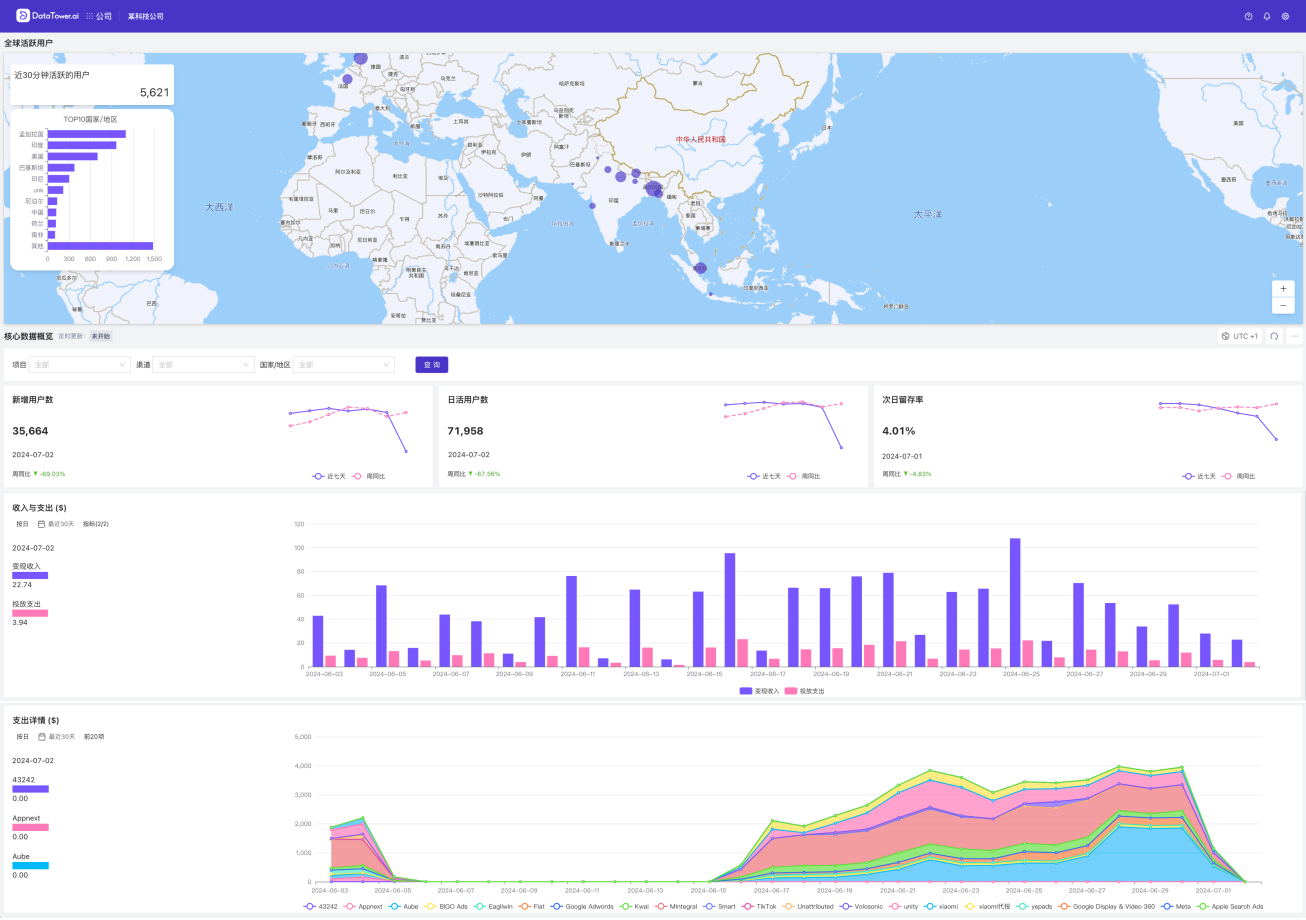1306x920 pixels.
Task: Toggle 变现收入 legend in revenue chart
Action: click(759, 691)
